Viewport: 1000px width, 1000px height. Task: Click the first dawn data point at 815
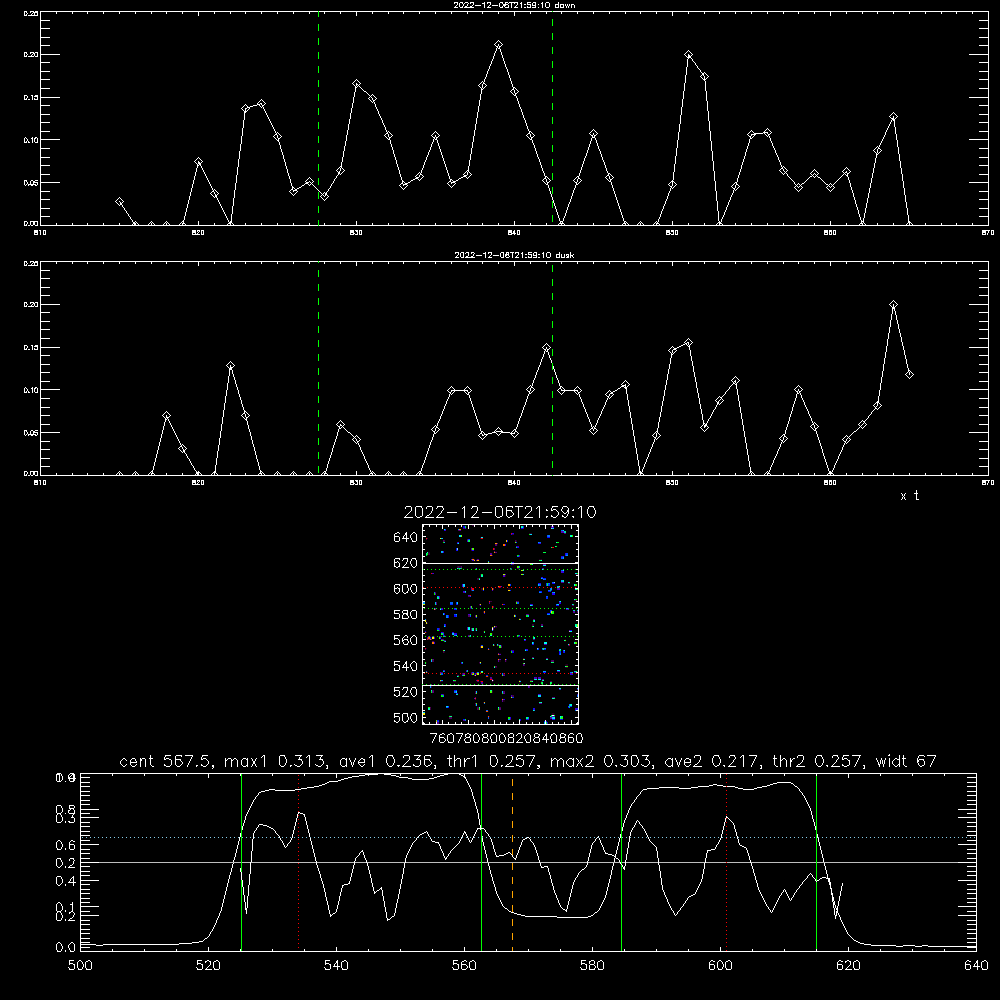pyautogui.click(x=119, y=202)
